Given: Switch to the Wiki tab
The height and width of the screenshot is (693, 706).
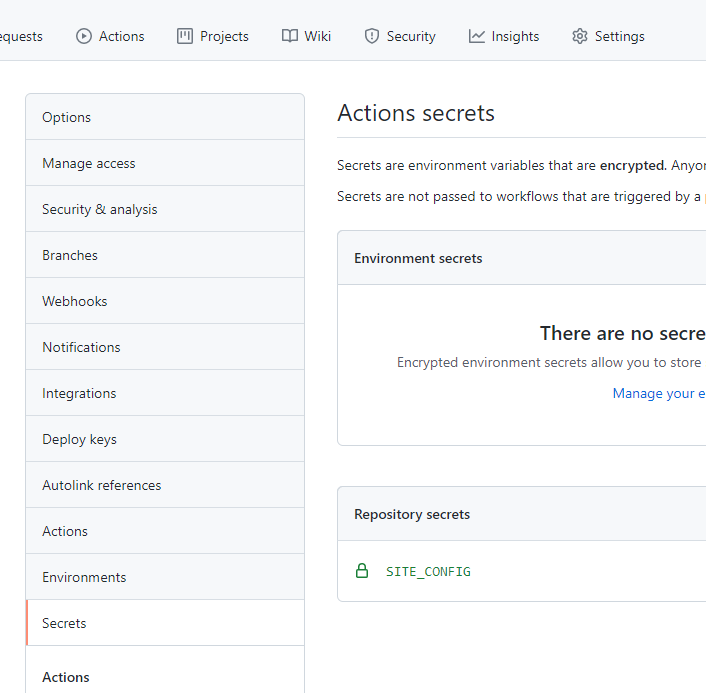Looking at the screenshot, I should (x=306, y=36).
